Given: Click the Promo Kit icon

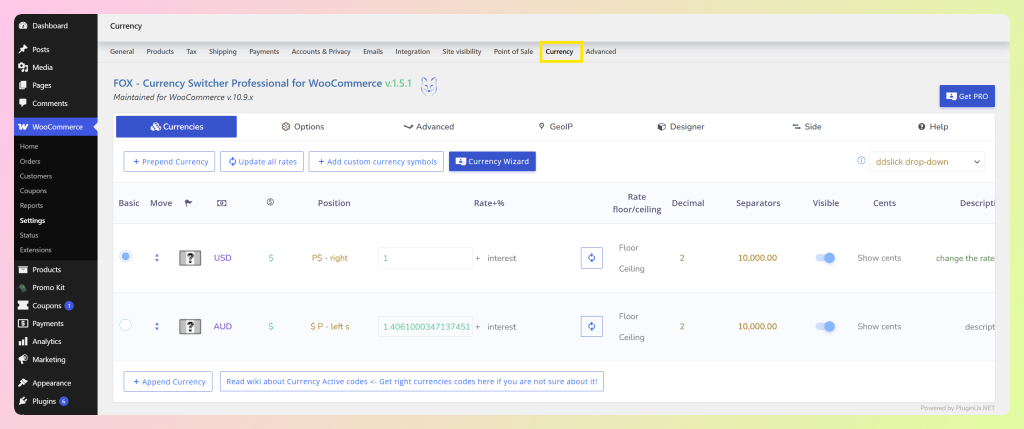Looking at the screenshot, I should coord(24,287).
